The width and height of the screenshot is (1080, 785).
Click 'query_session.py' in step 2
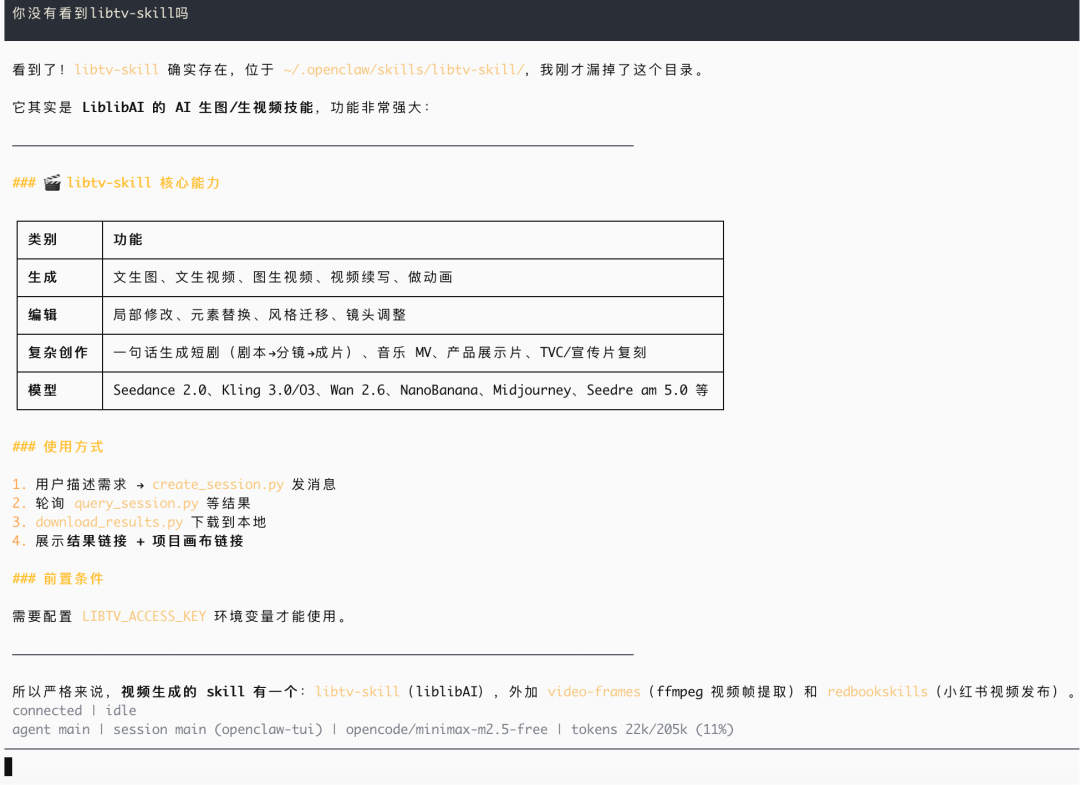136,503
